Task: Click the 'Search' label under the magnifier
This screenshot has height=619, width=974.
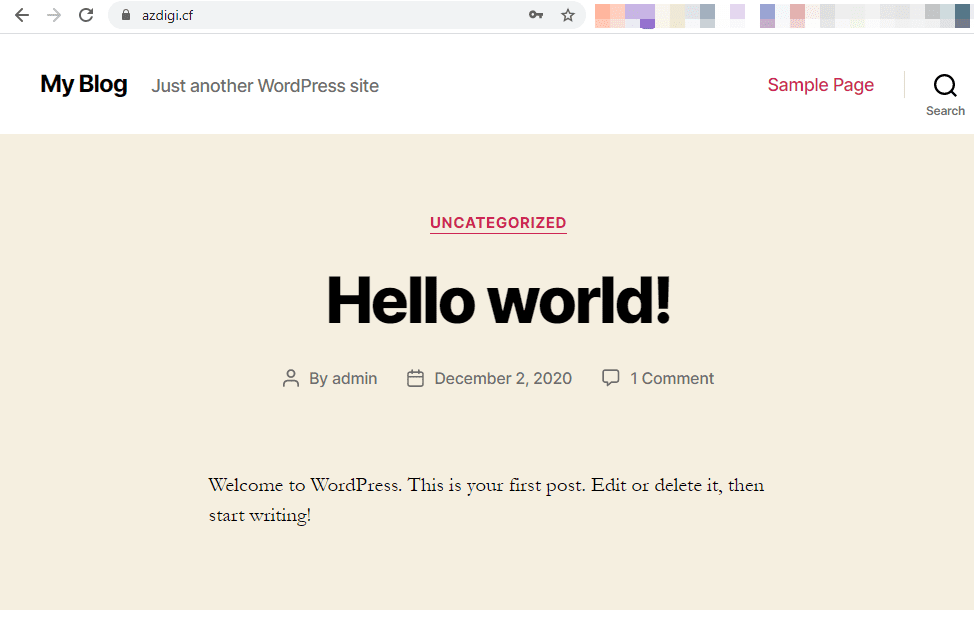Action: pyautogui.click(x=945, y=111)
